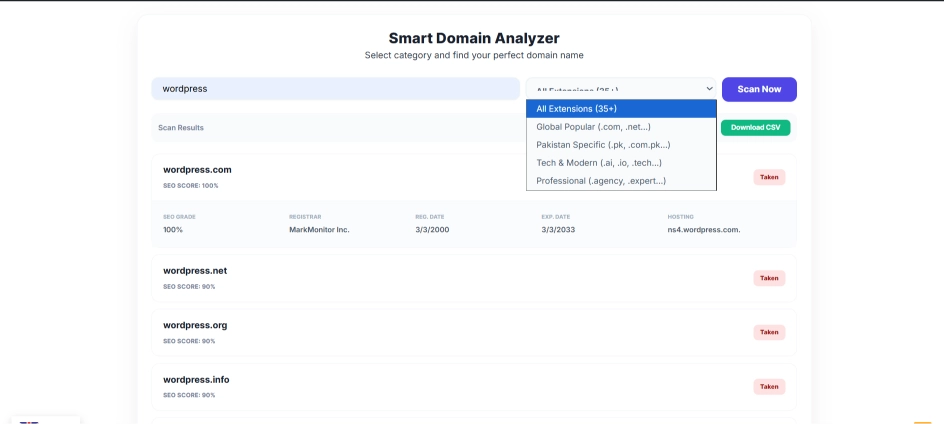This screenshot has width=944, height=424.
Task: Click the REG. DATE column label
Action: click(x=429, y=217)
